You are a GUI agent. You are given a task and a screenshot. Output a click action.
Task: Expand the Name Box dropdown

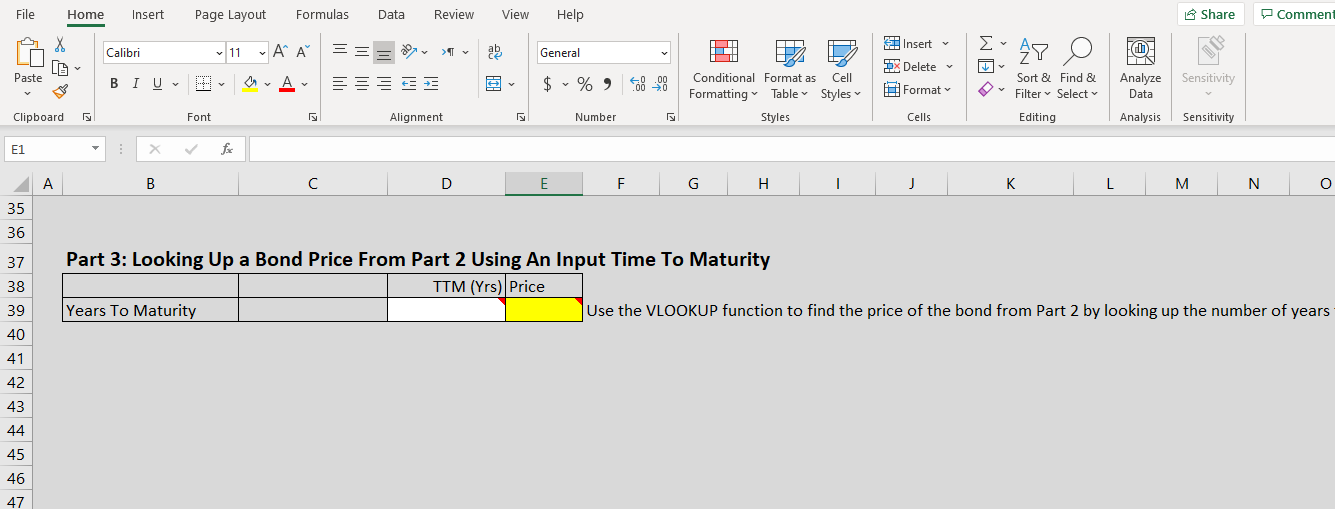click(95, 149)
